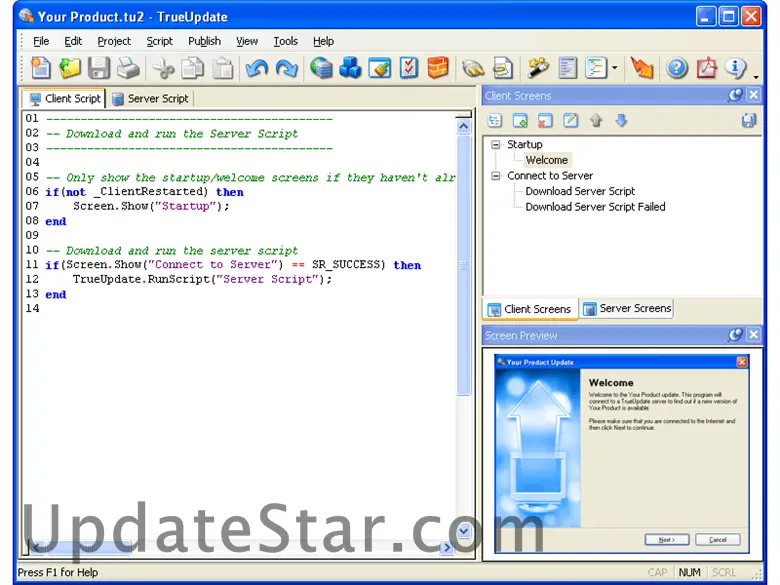Image resolution: width=780 pixels, height=585 pixels.
Task: Create a new project with toolbar icon
Action: tap(40, 68)
